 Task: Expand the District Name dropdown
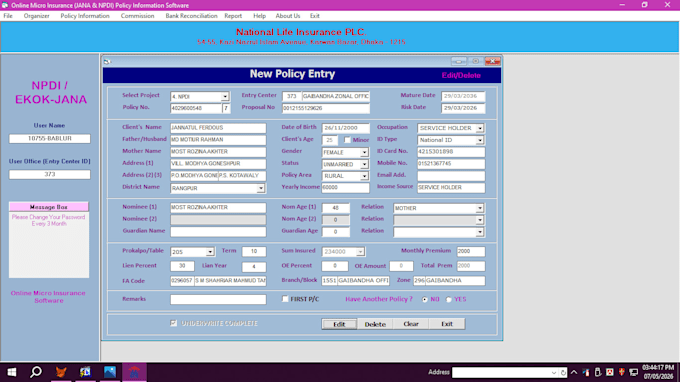pos(260,189)
